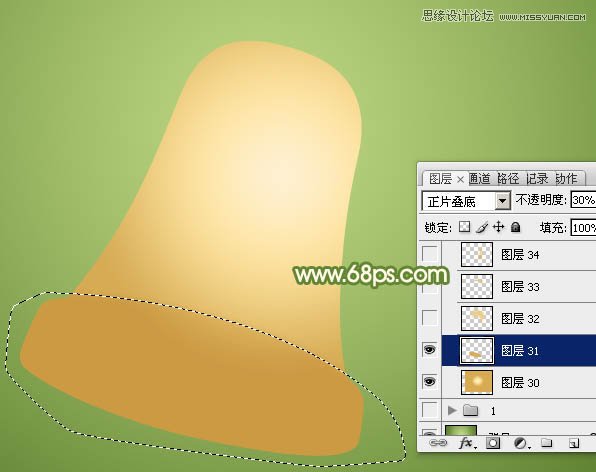Viewport: 596px width, 472px height.
Task: Expand group 1 with its triangle
Action: coord(452,410)
